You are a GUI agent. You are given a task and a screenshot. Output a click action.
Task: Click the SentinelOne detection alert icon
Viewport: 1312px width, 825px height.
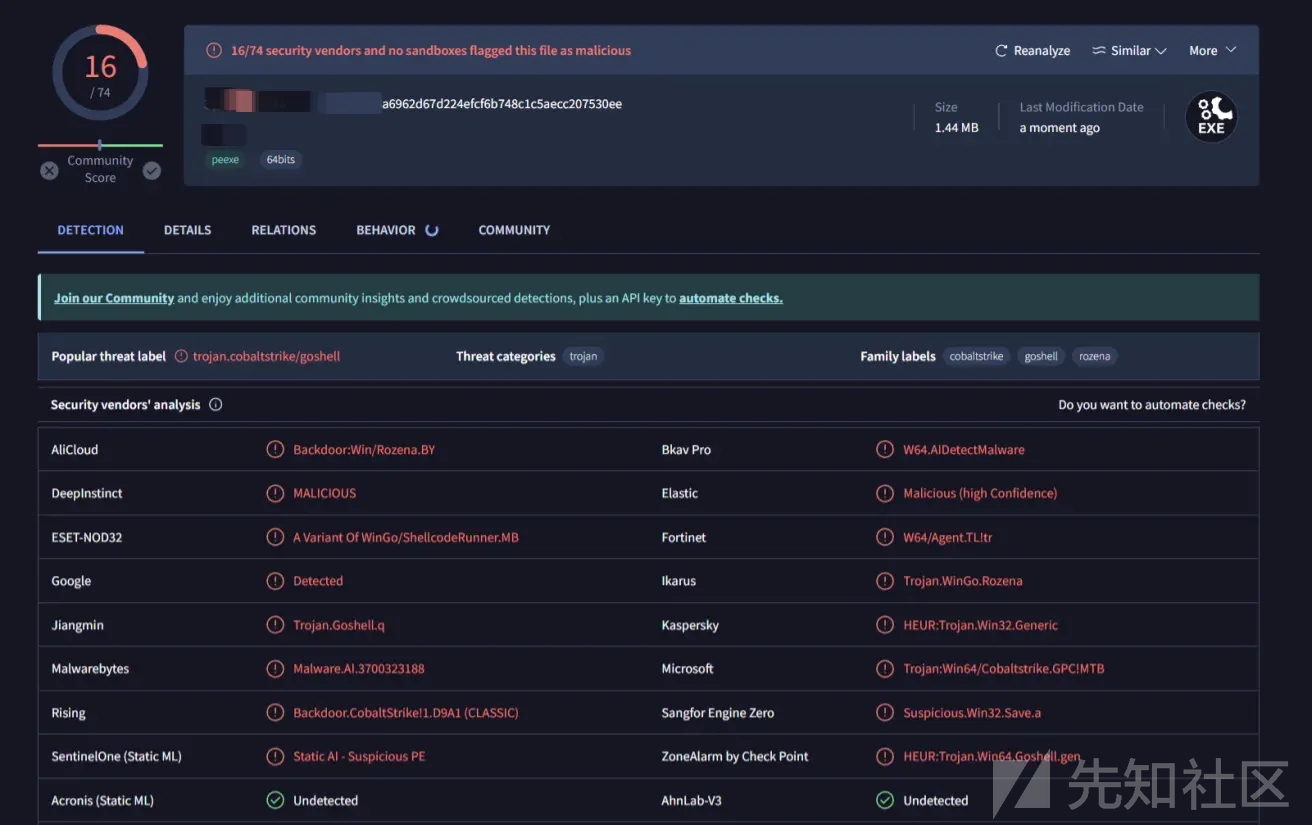[x=275, y=756]
